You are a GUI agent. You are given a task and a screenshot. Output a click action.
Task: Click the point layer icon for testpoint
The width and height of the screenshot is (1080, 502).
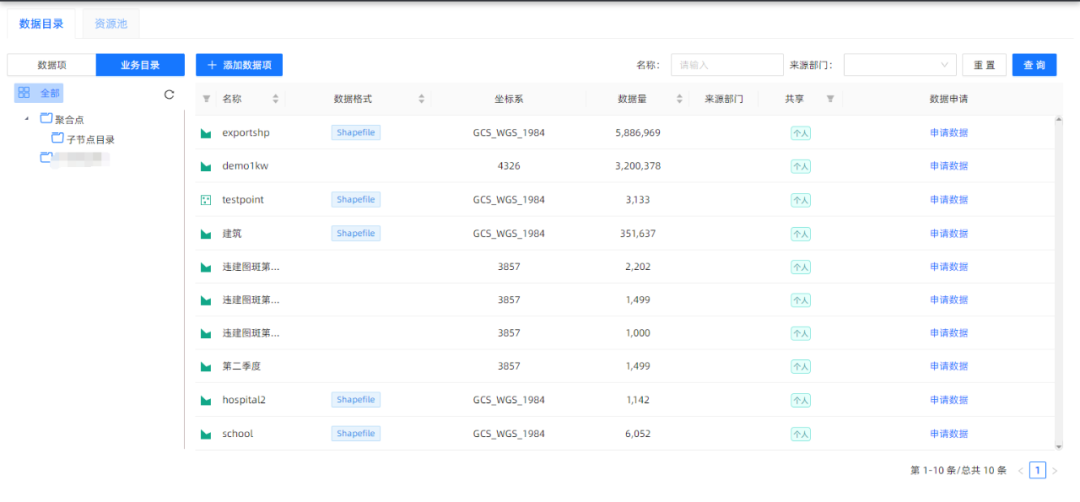[x=205, y=200]
